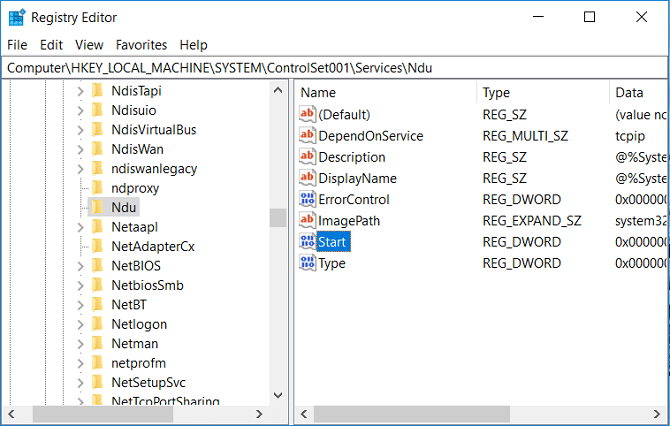Click the folder icon of NdisWan key
Viewport: 670px width, 426px height.
[98, 149]
